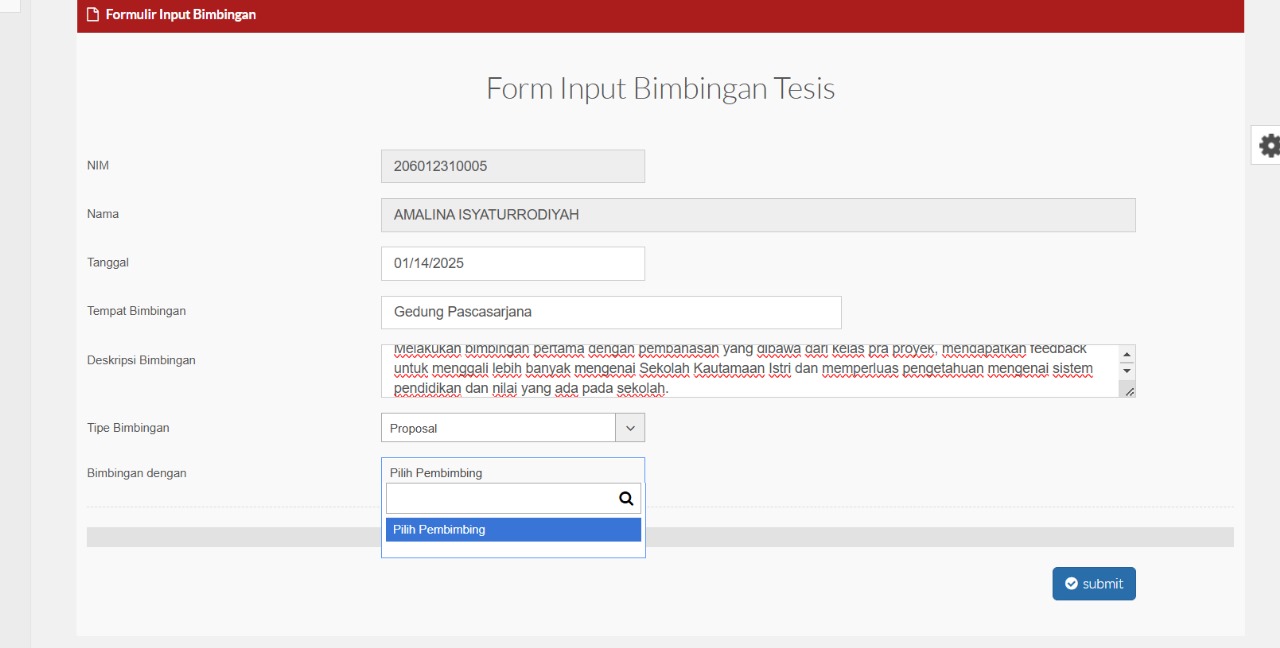Click the NIM field showing 206012310005
Image resolution: width=1280 pixels, height=648 pixels.
512,166
